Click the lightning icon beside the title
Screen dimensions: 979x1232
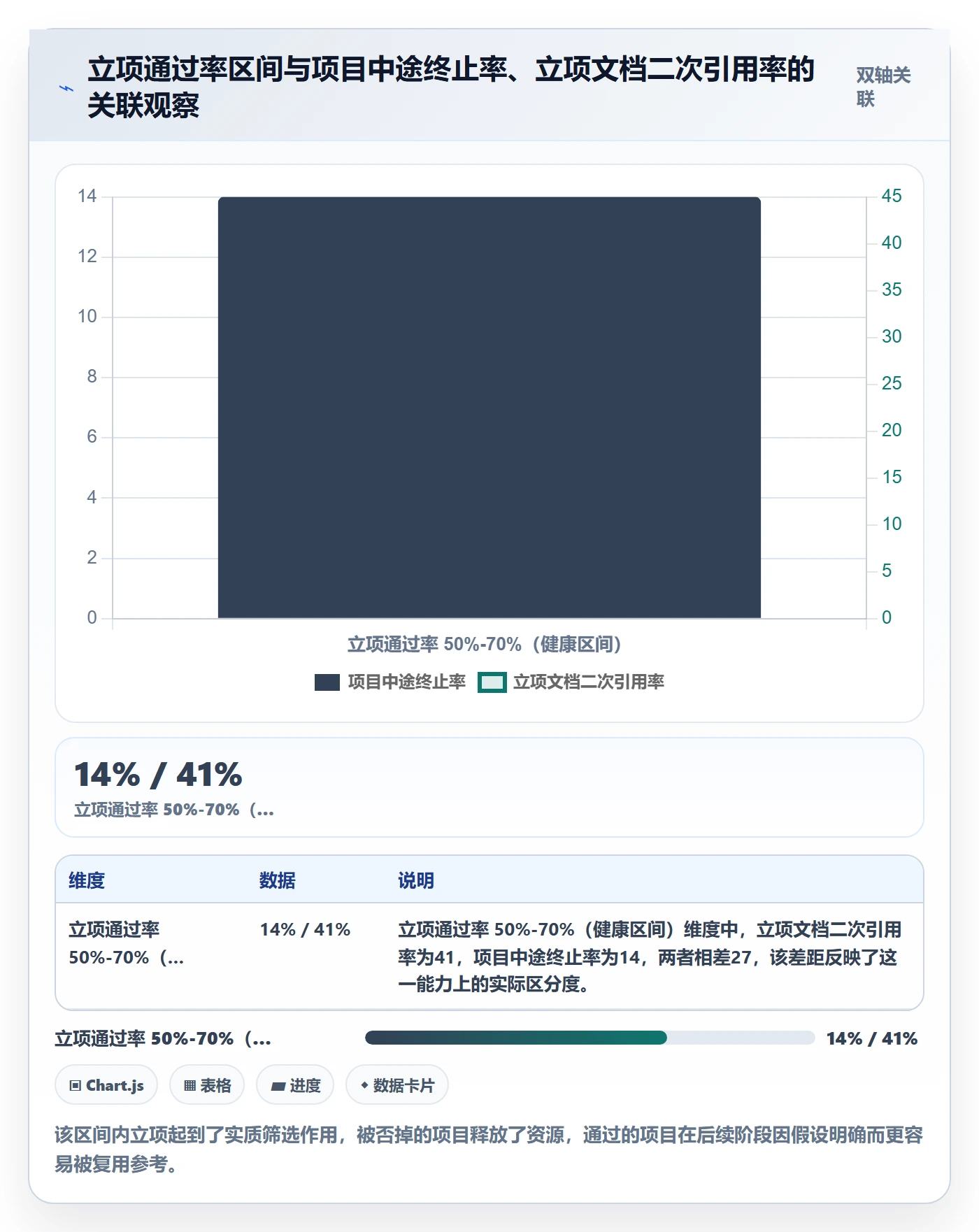coord(66,88)
